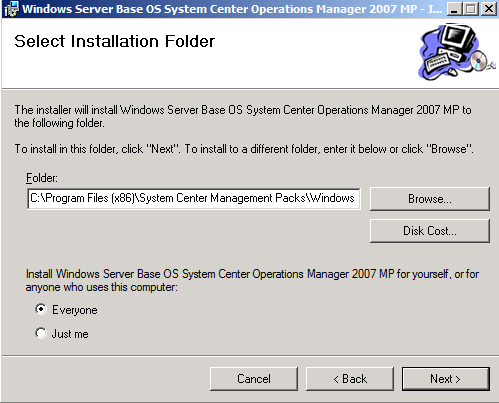Cancel the installation

pyautogui.click(x=254, y=379)
